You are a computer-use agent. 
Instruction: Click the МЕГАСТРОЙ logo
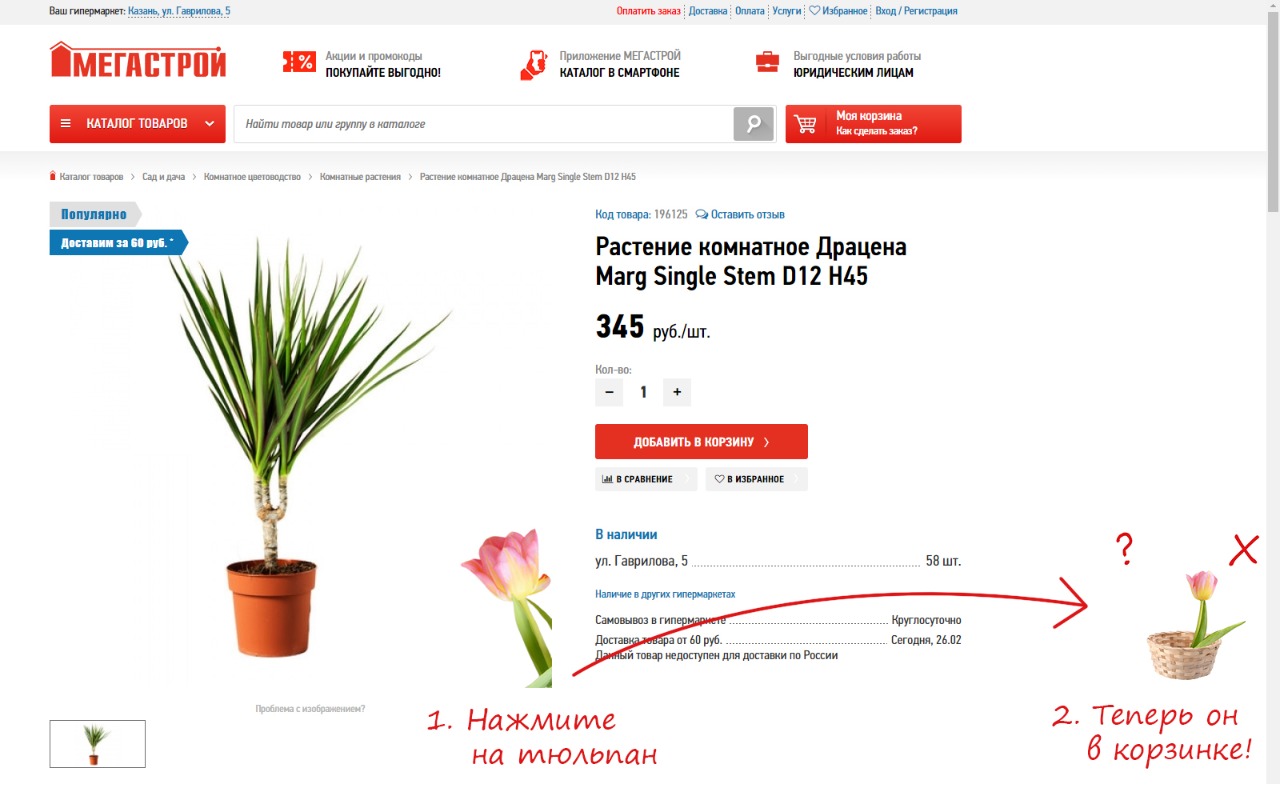pyautogui.click(x=138, y=60)
